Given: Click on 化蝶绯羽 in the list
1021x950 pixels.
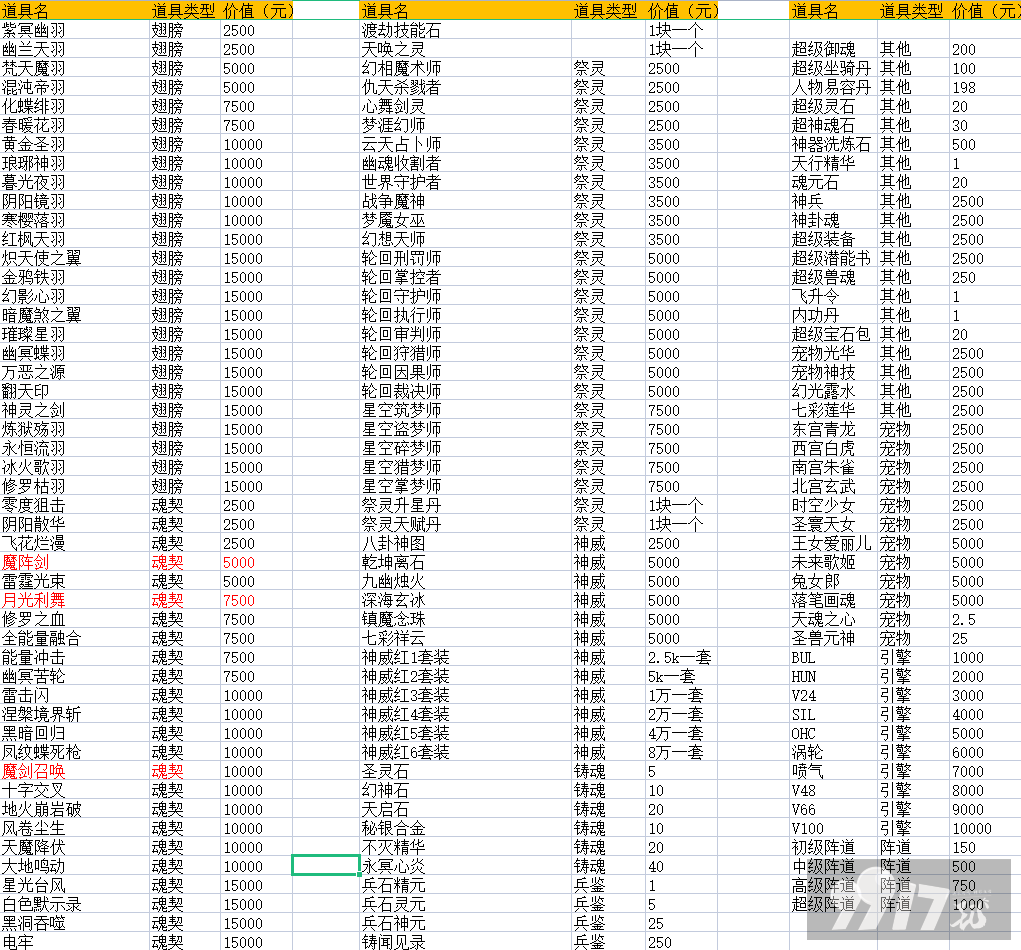Looking at the screenshot, I should pos(34,107).
